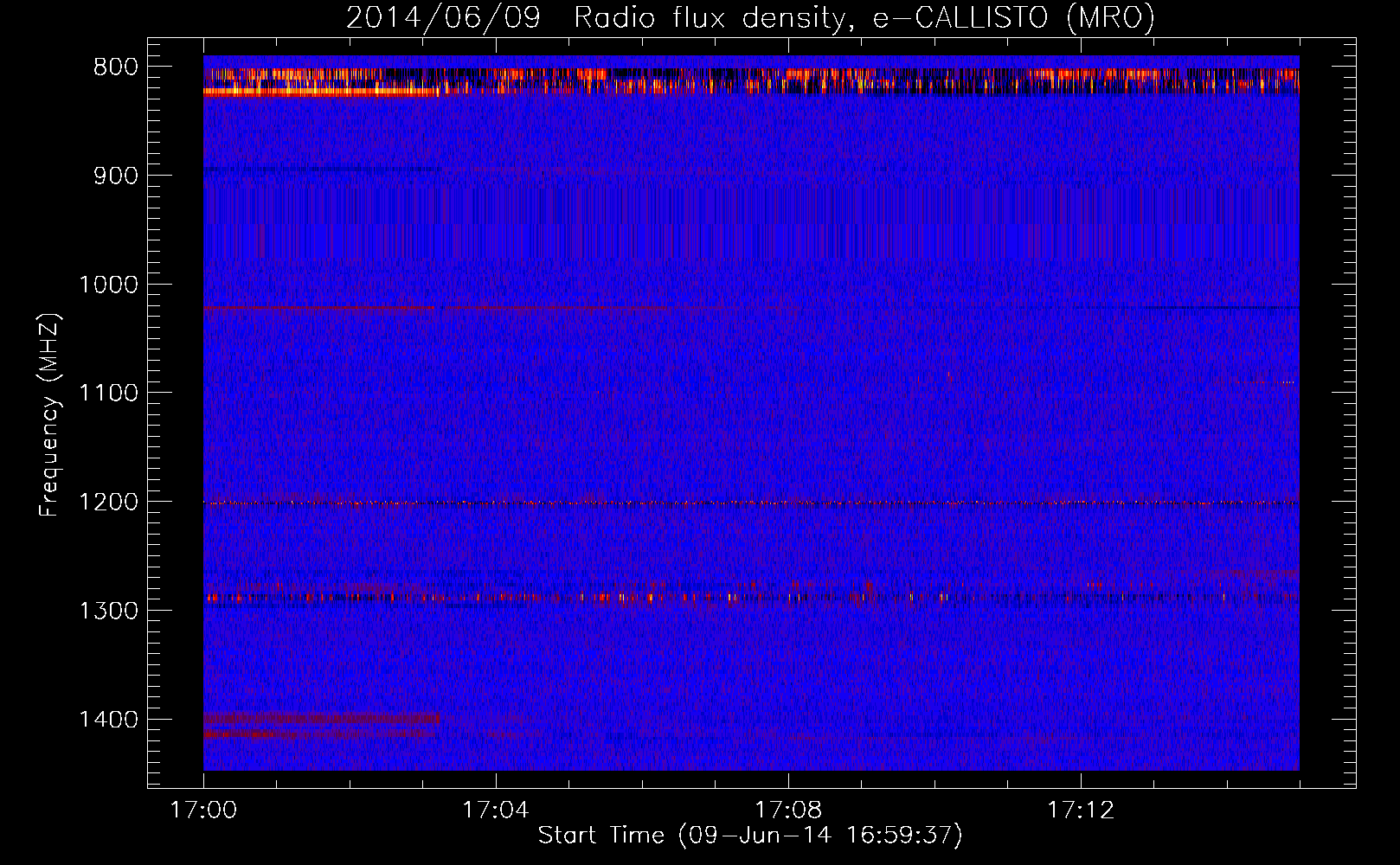Click the plot title '2014/06/09 Radio flux density, e-CALLISTO (MRO)'
This screenshot has height=865, width=1400.
click(750, 17)
